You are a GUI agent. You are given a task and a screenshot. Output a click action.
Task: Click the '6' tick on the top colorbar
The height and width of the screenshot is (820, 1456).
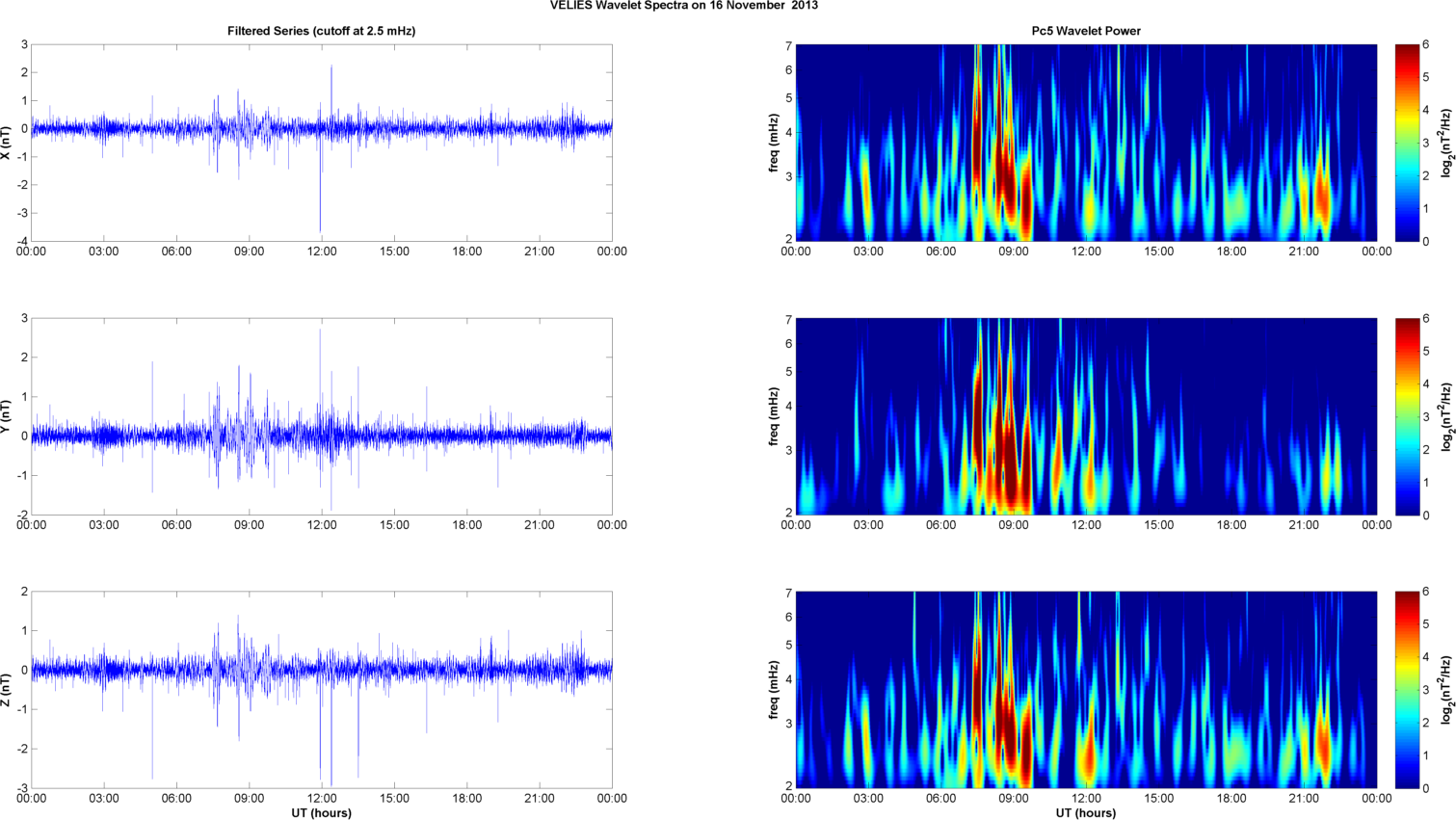coord(1426,45)
